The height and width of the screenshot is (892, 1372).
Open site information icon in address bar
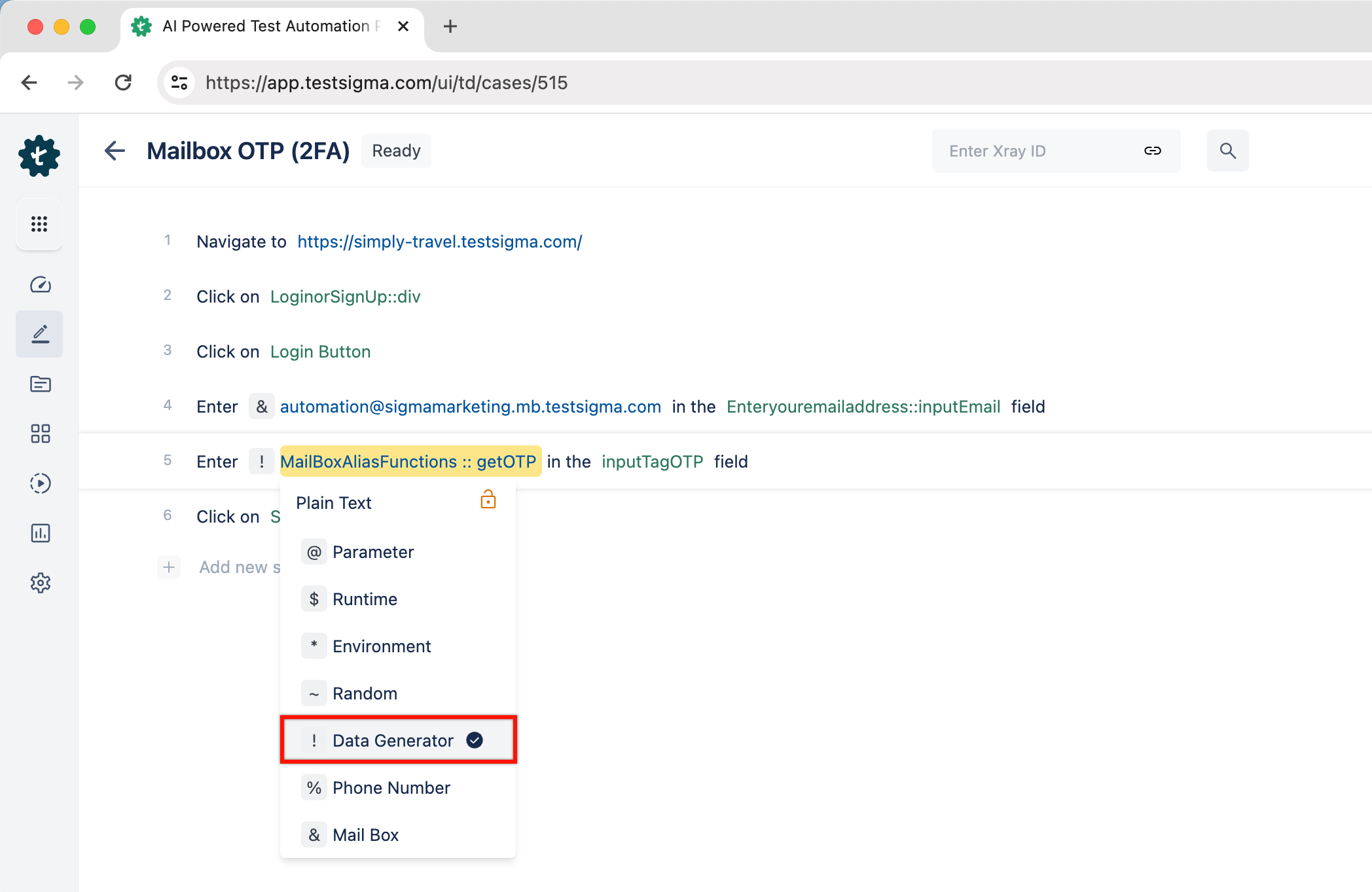point(179,83)
